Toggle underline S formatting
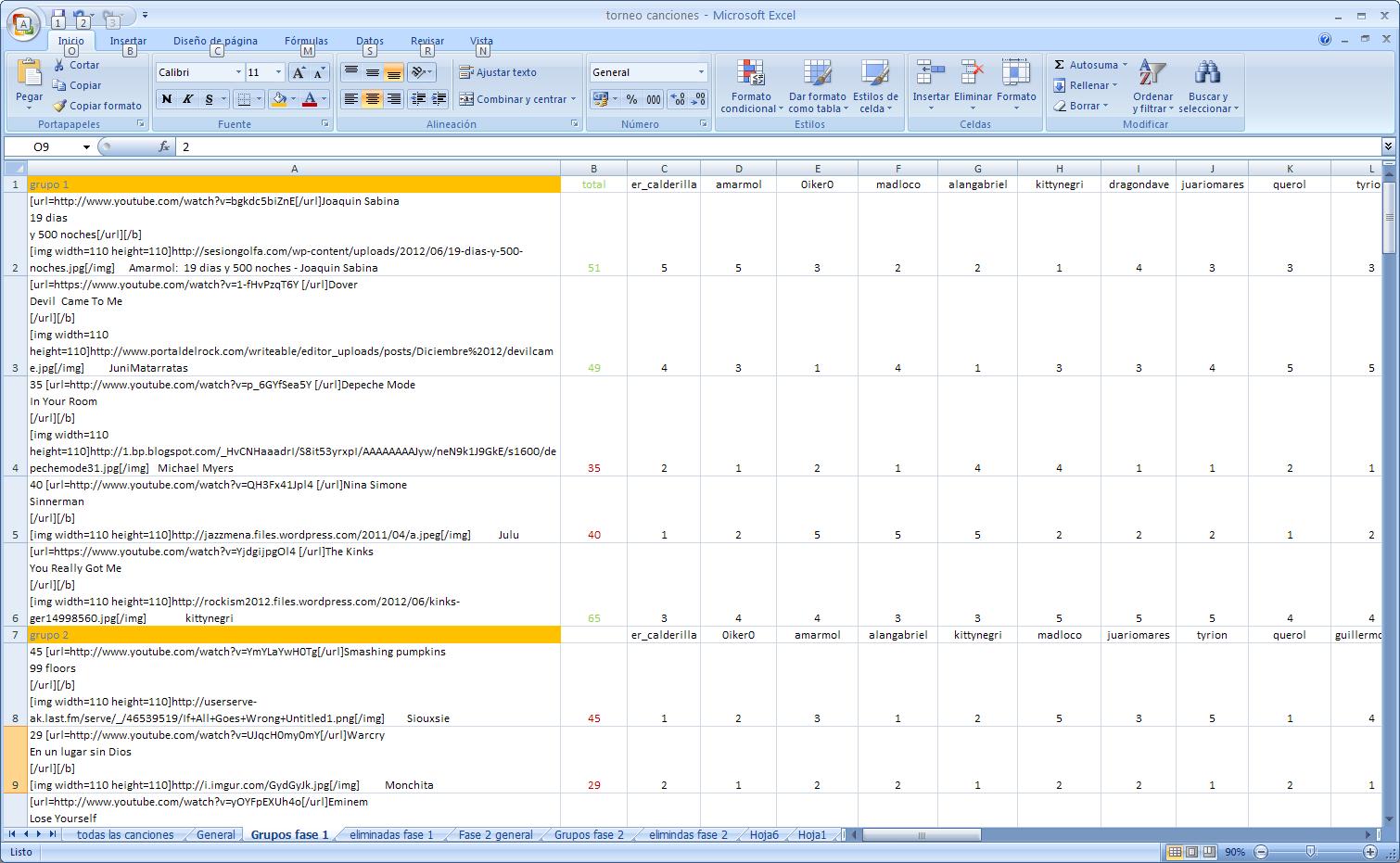The image size is (1400, 863). click(210, 99)
